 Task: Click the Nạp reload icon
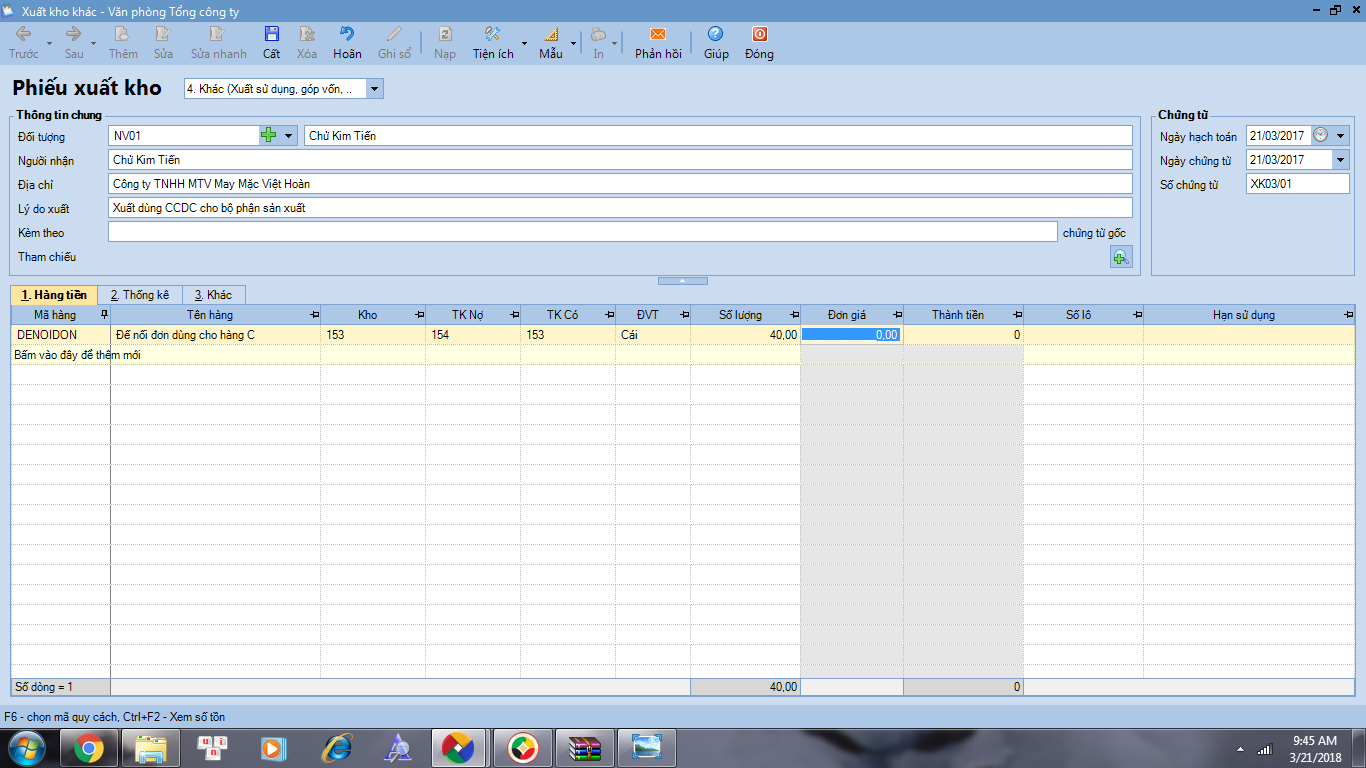tap(445, 34)
